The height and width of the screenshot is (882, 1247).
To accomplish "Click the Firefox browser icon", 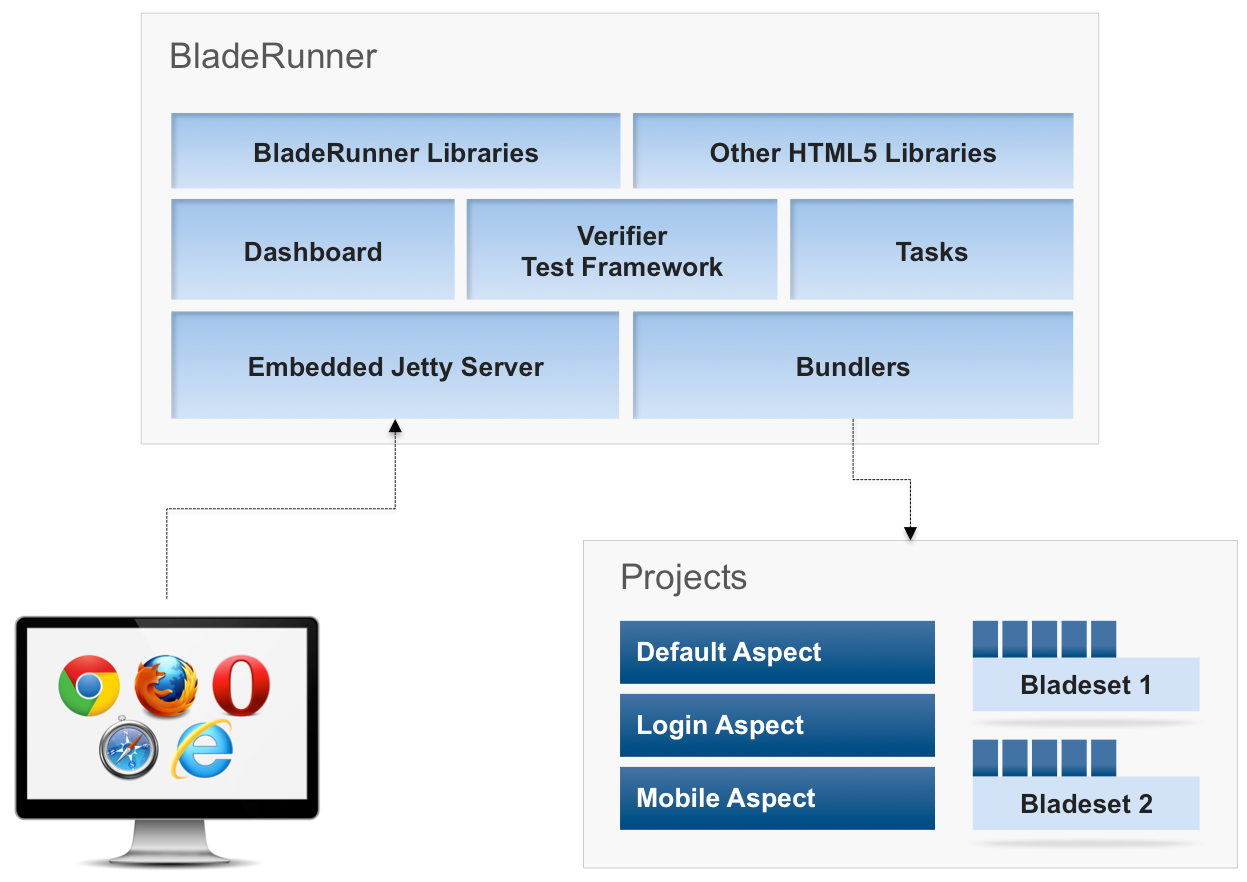I will 166,685.
